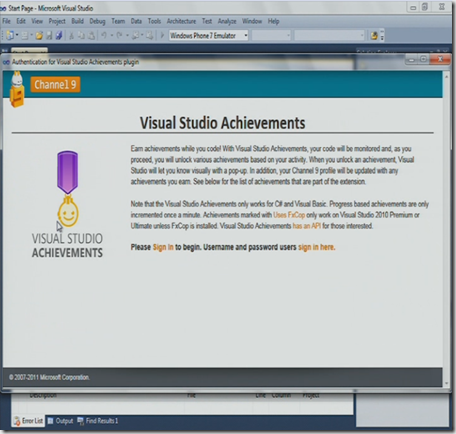Click the Save disk icon
This screenshot has height=434, width=456.
pos(49,35)
